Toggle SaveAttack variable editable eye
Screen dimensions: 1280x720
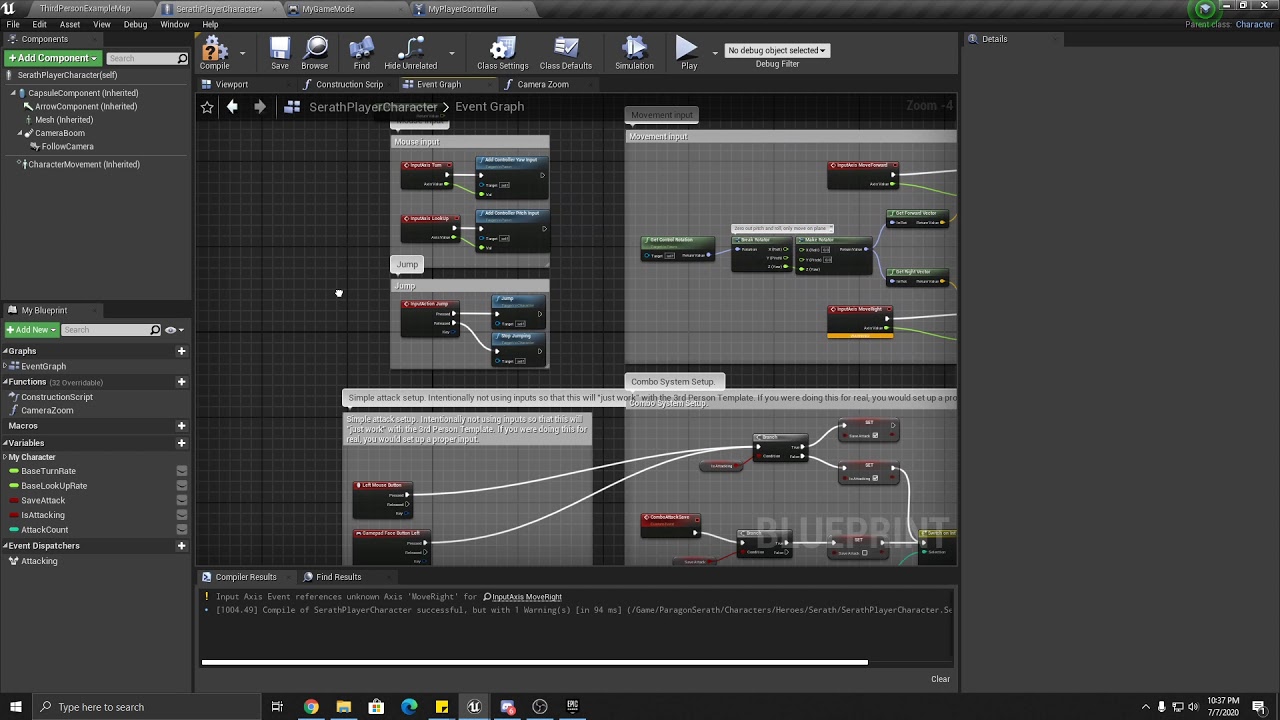pos(181,501)
